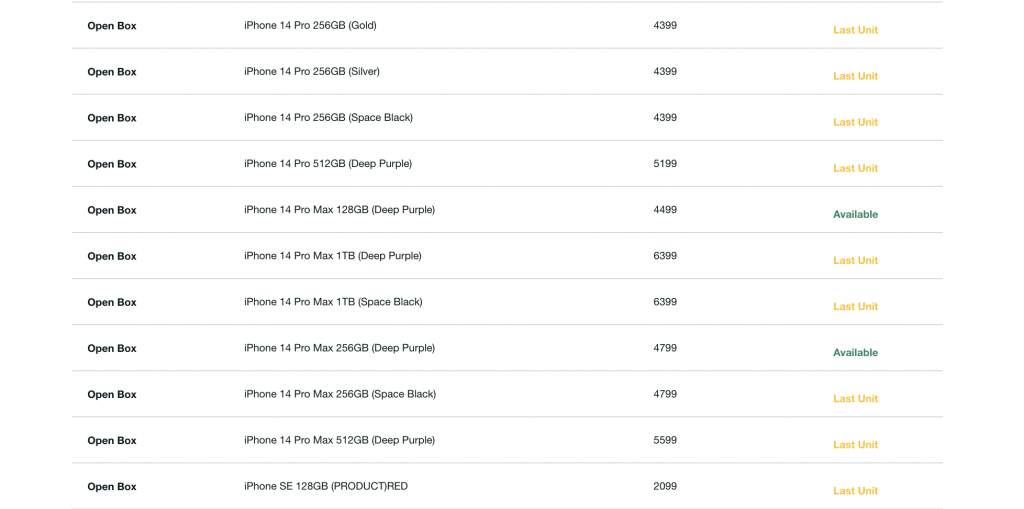The width and height of the screenshot is (1024, 509).
Task: Click the 4499 price value
Action: pyautogui.click(x=665, y=210)
